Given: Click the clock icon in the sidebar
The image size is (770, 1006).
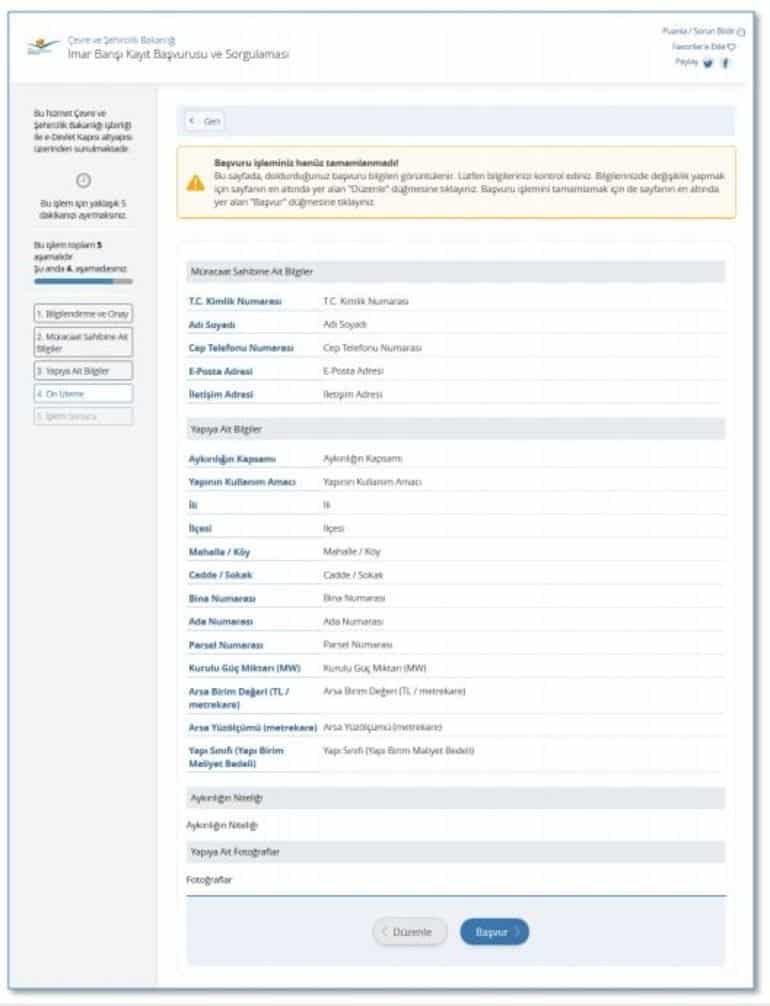Looking at the screenshot, I should 84,180.
